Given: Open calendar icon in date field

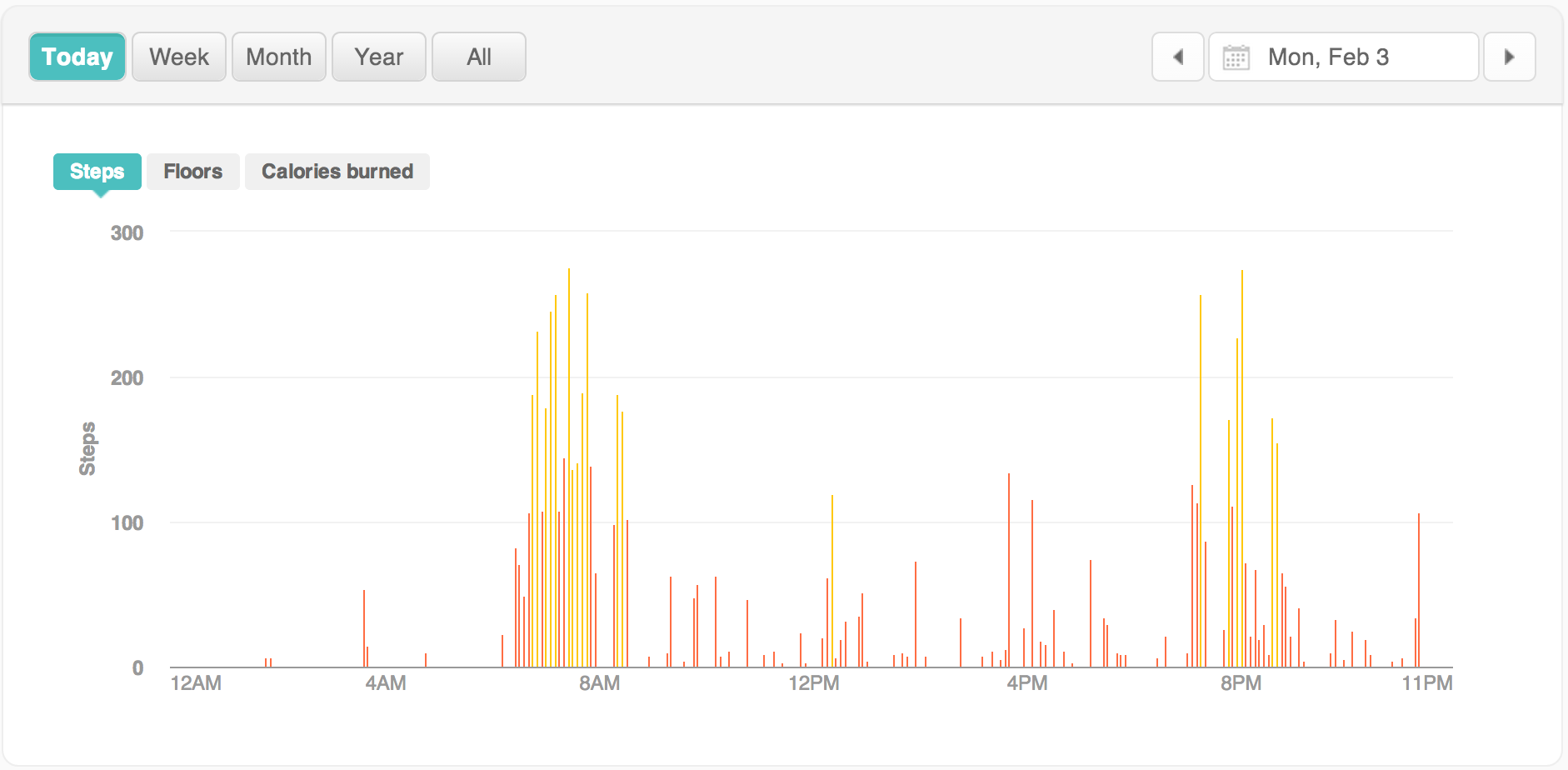Looking at the screenshot, I should (1236, 57).
